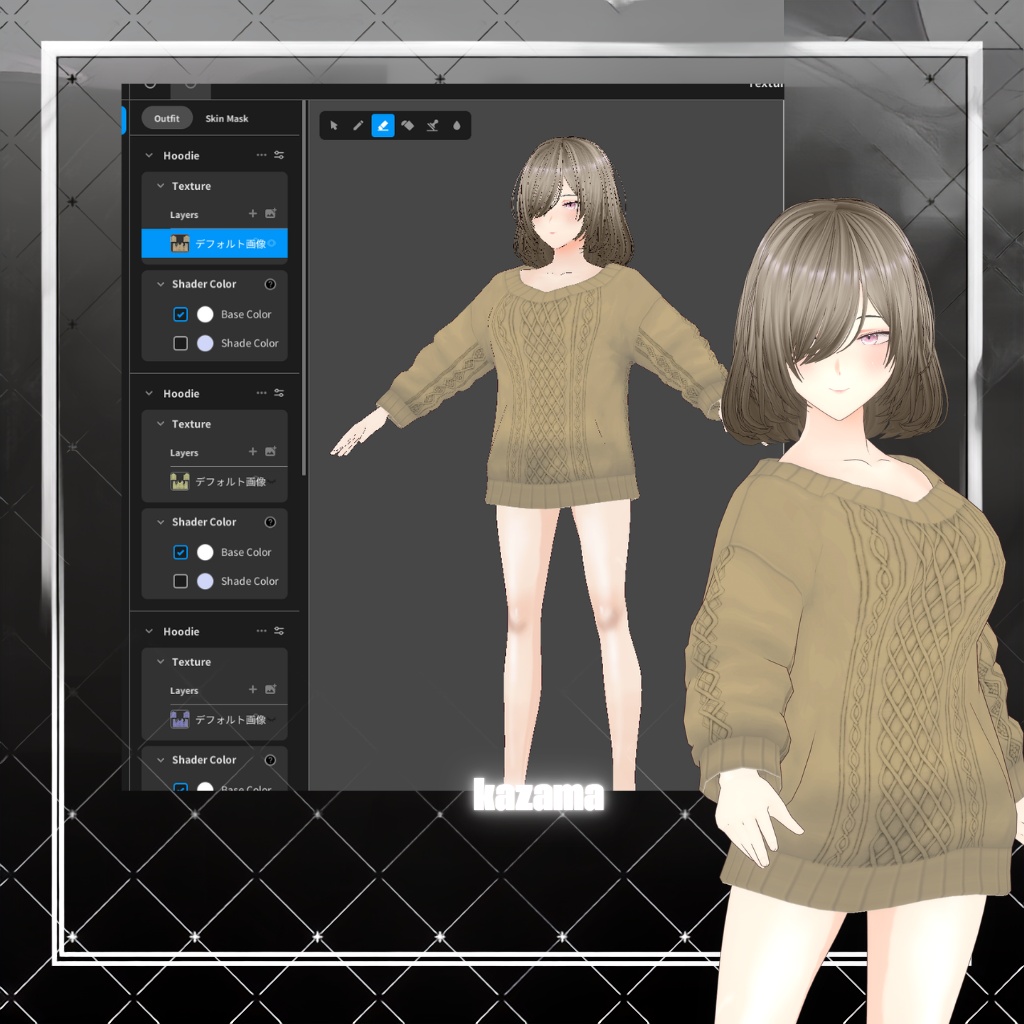1024x1024 pixels.
Task: Uncheck Base Color in first Hoodie section
Action: pos(180,314)
